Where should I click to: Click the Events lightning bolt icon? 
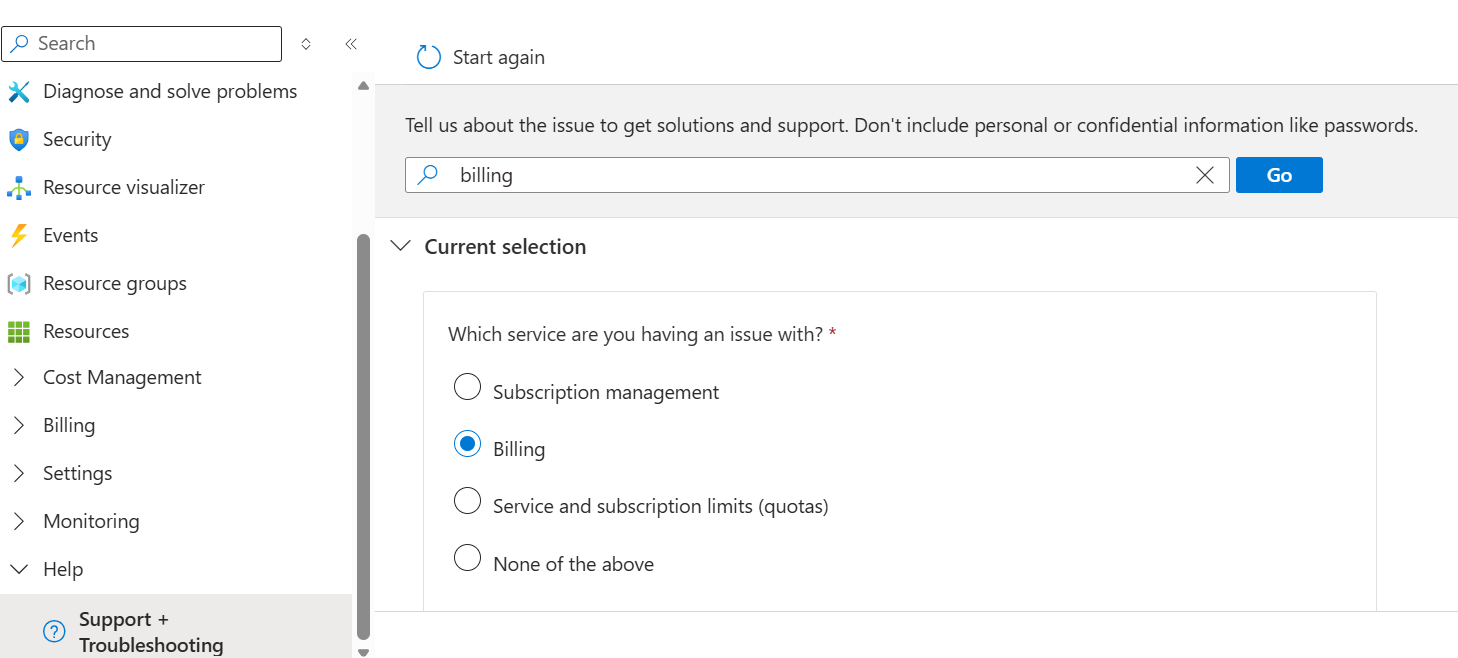click(19, 236)
